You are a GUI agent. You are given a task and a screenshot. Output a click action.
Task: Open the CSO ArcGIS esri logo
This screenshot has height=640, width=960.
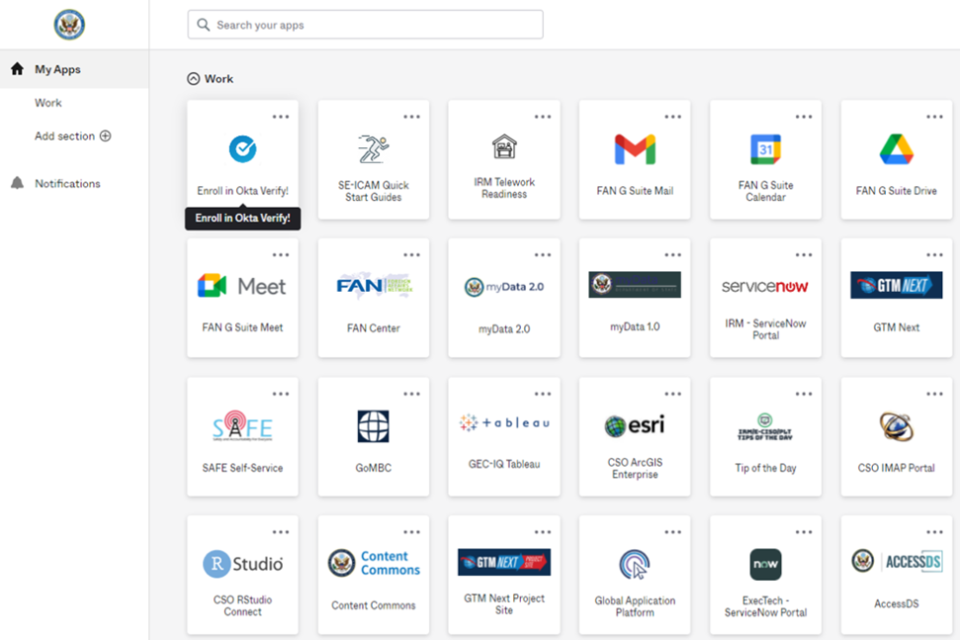635,425
